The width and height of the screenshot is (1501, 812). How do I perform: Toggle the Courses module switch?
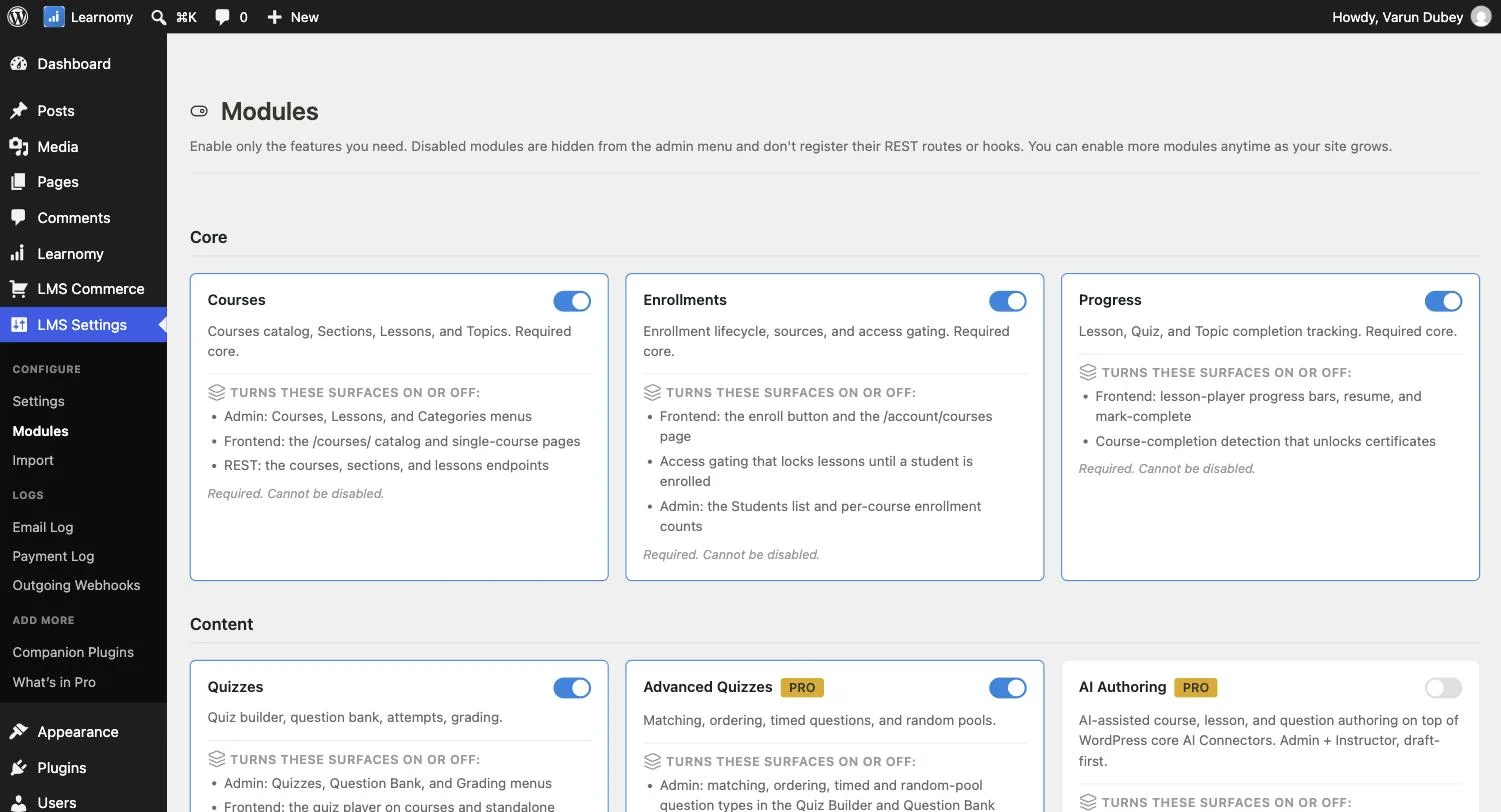[x=572, y=301]
